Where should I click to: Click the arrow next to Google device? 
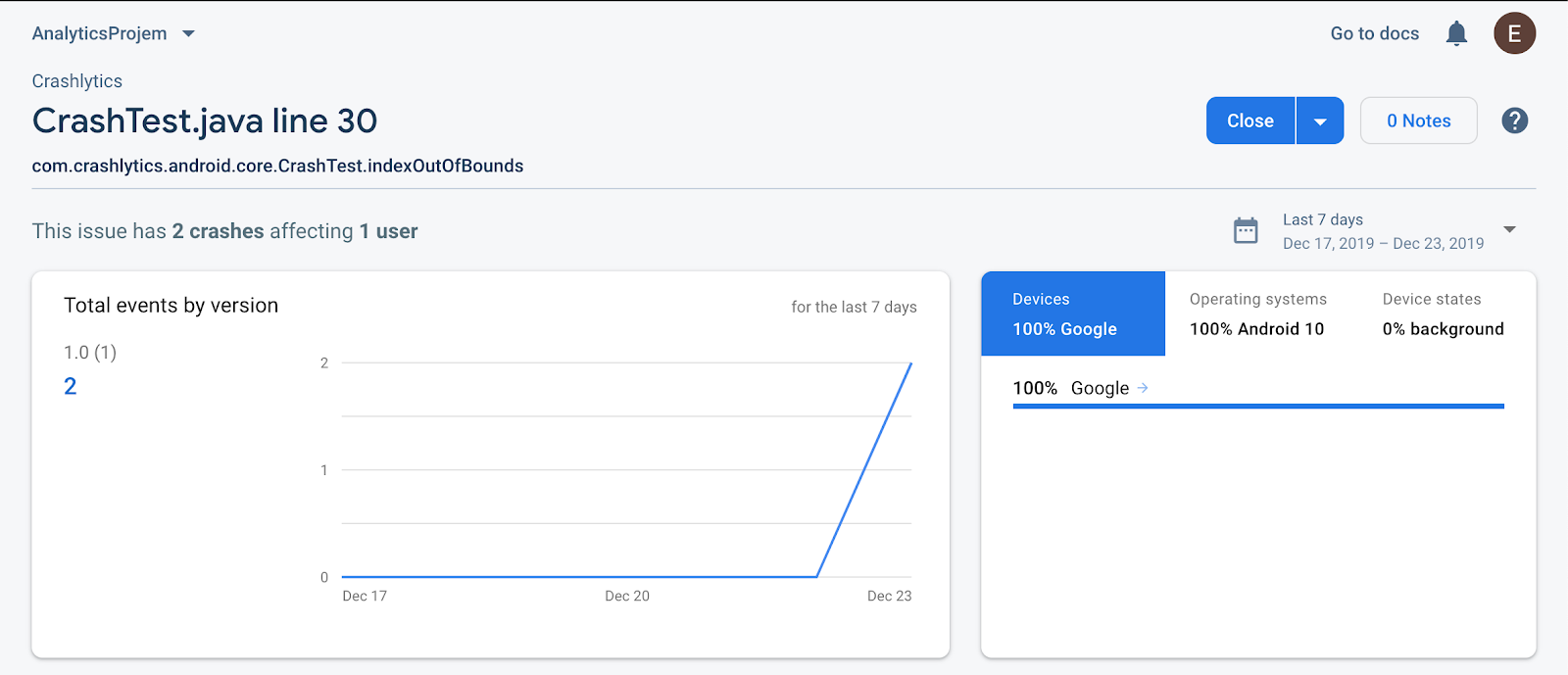1143,388
